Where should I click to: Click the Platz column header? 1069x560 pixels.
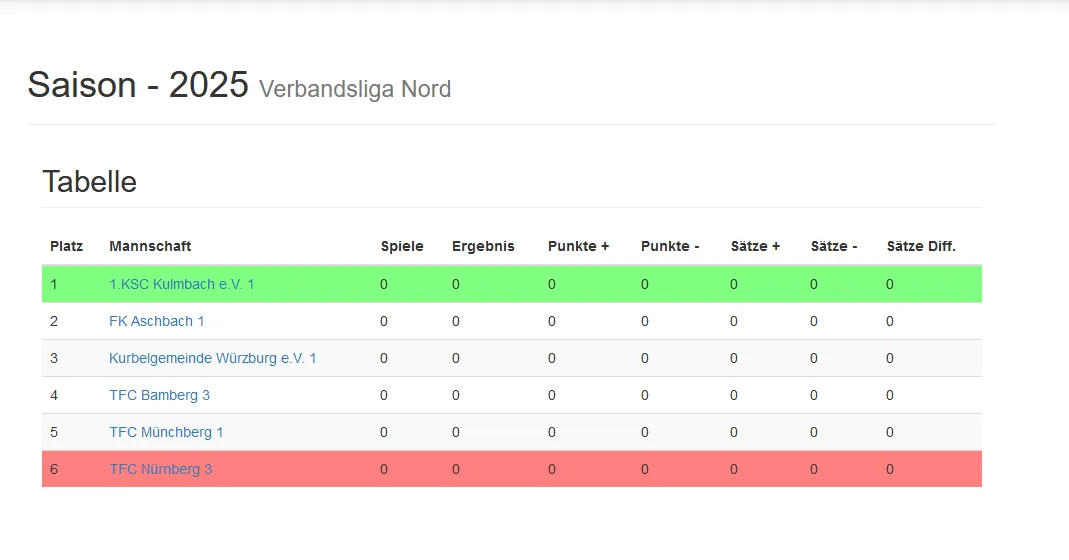click(66, 246)
